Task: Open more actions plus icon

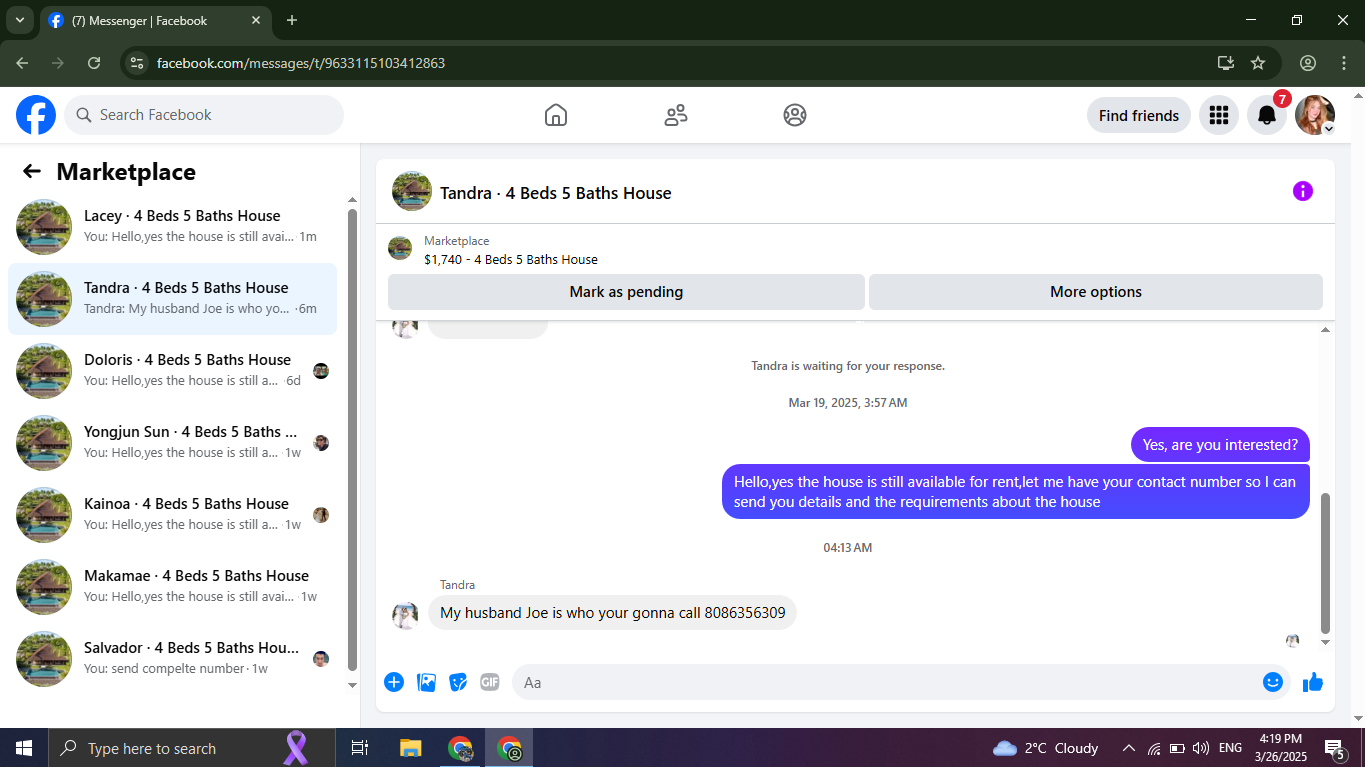Action: pyautogui.click(x=394, y=682)
